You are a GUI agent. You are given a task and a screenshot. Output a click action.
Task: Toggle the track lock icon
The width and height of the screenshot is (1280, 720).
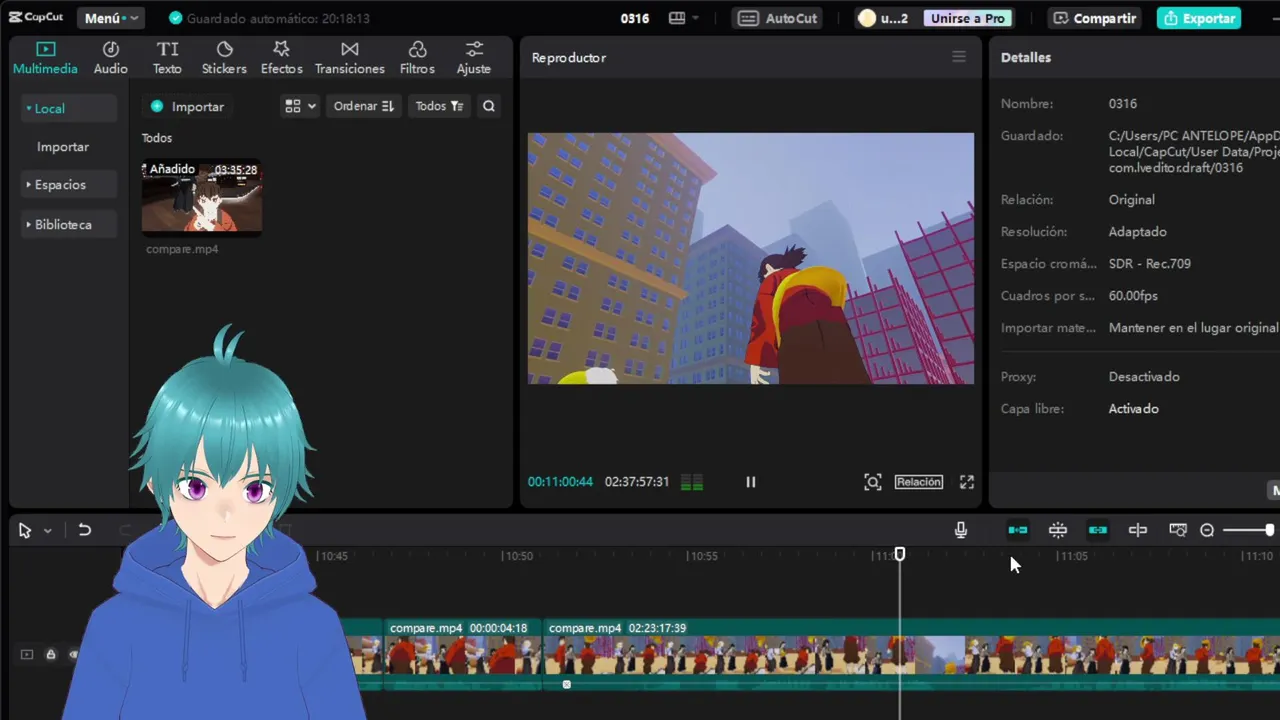50,654
